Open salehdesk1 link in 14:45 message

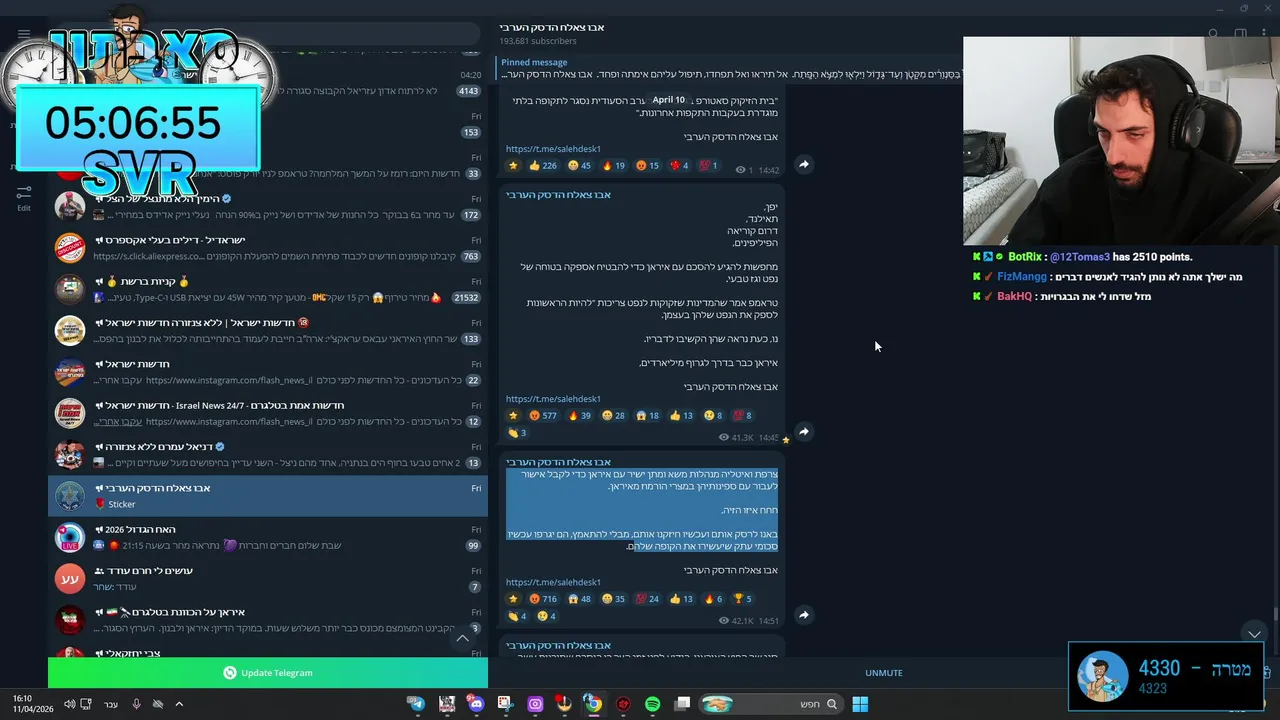(553, 399)
